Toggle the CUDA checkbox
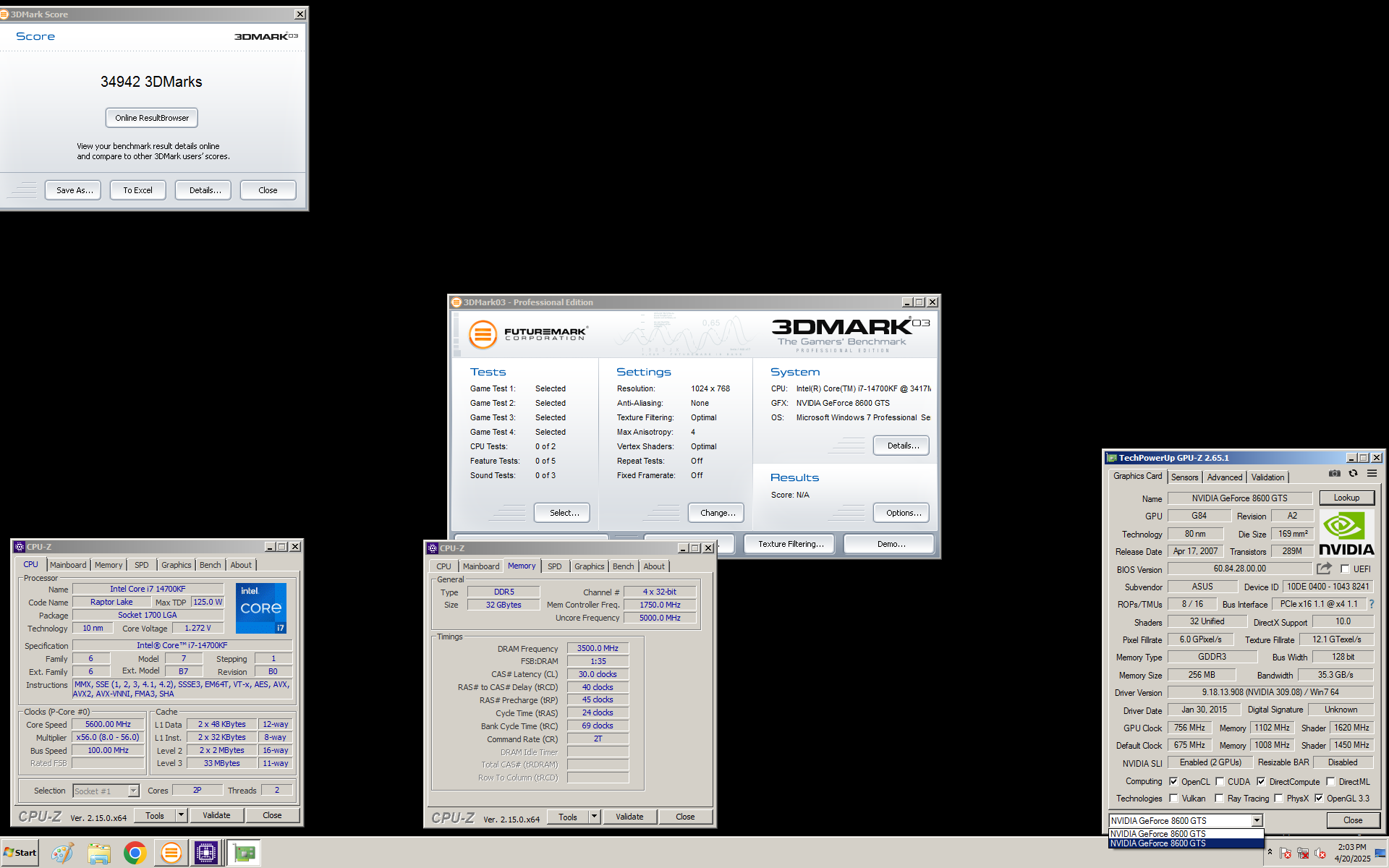 coord(1220,781)
